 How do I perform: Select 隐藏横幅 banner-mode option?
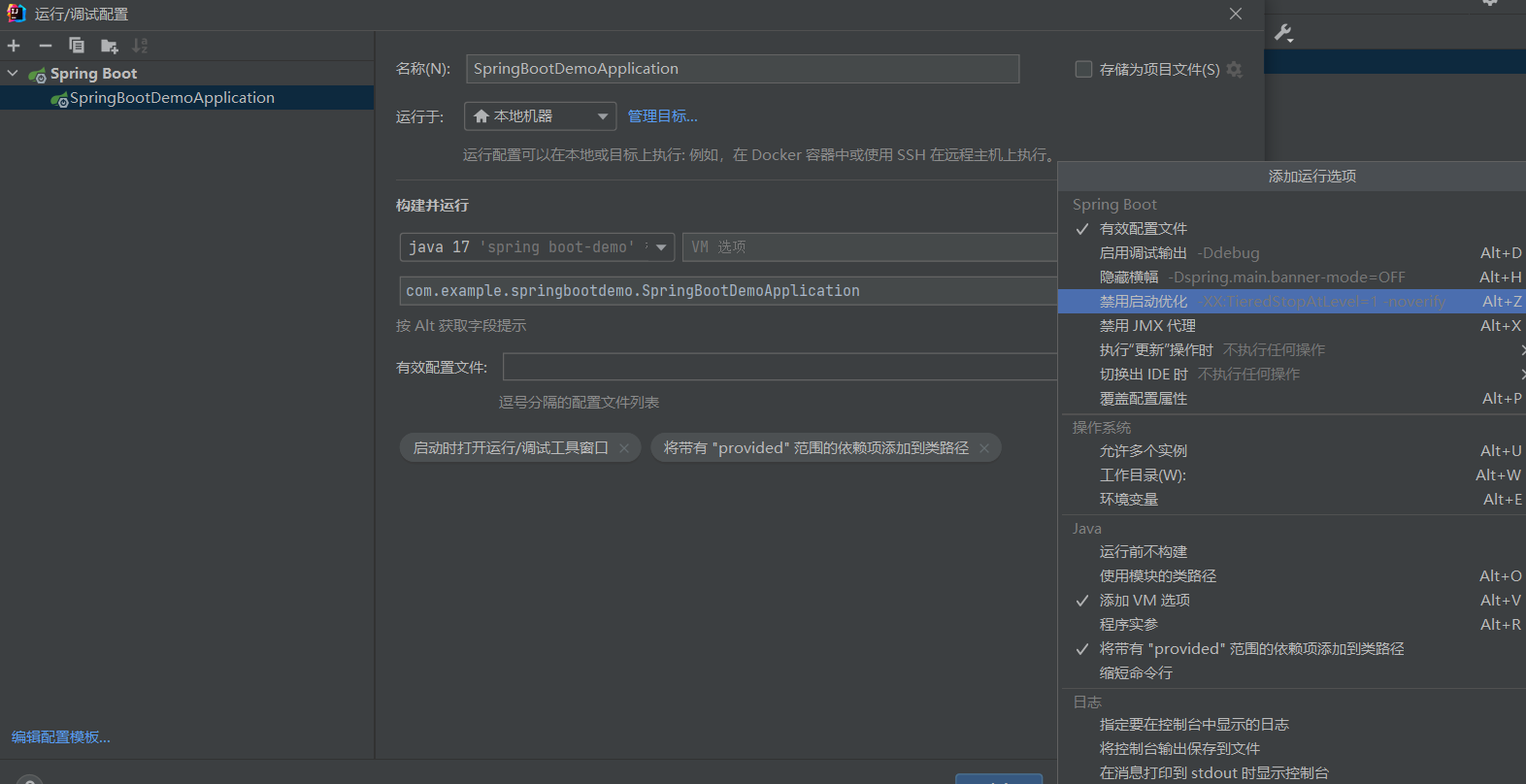(1291, 278)
